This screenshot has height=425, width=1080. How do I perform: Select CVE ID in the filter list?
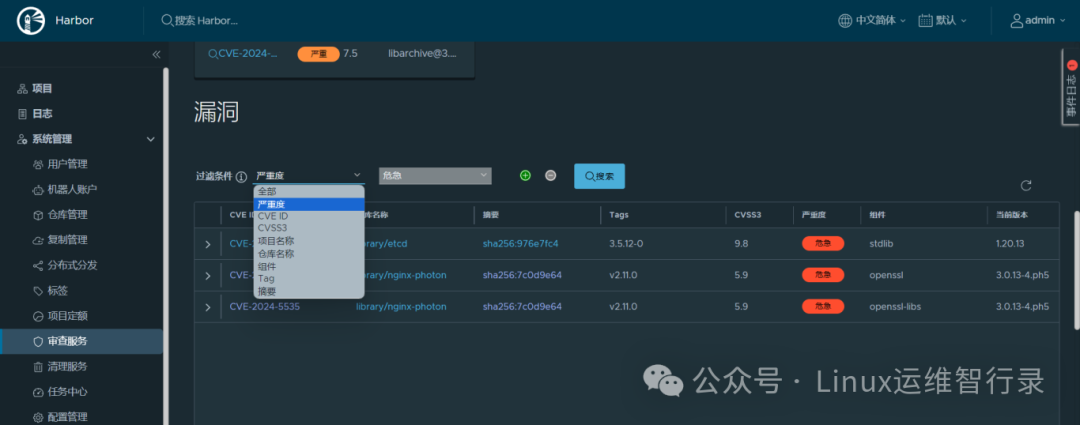[x=309, y=216]
